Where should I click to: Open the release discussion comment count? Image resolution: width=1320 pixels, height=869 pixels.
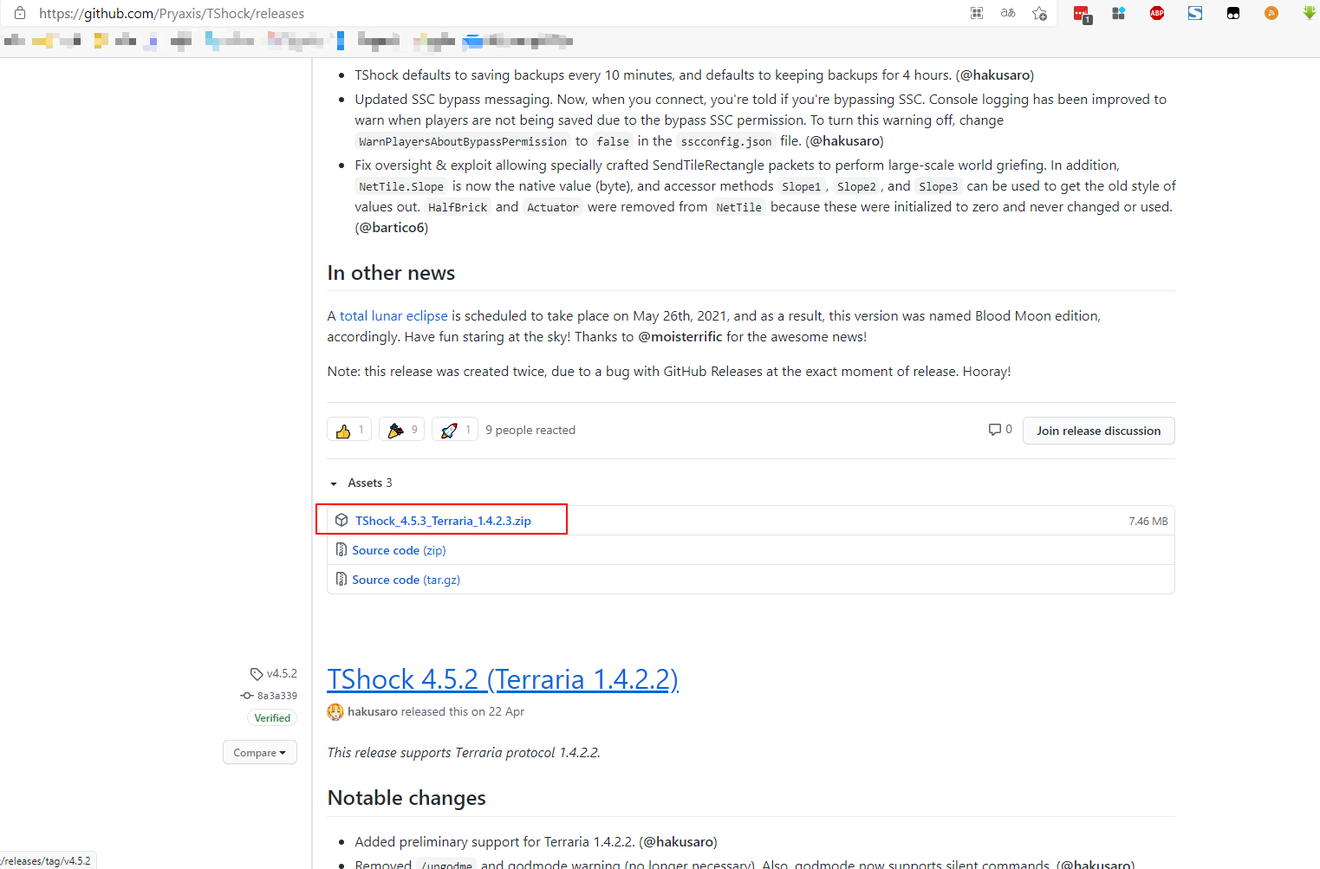(x=1000, y=429)
